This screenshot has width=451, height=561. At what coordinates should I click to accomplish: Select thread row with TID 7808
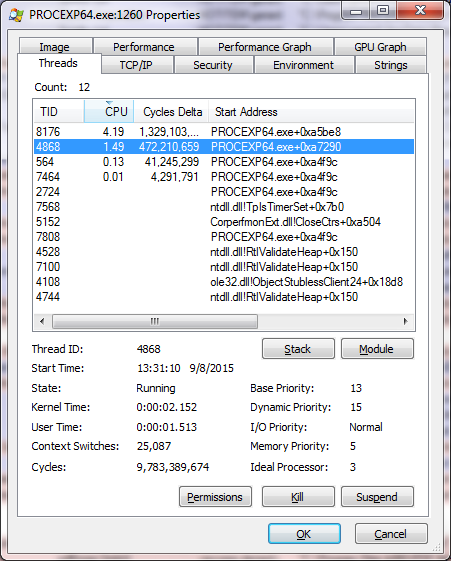point(224,237)
